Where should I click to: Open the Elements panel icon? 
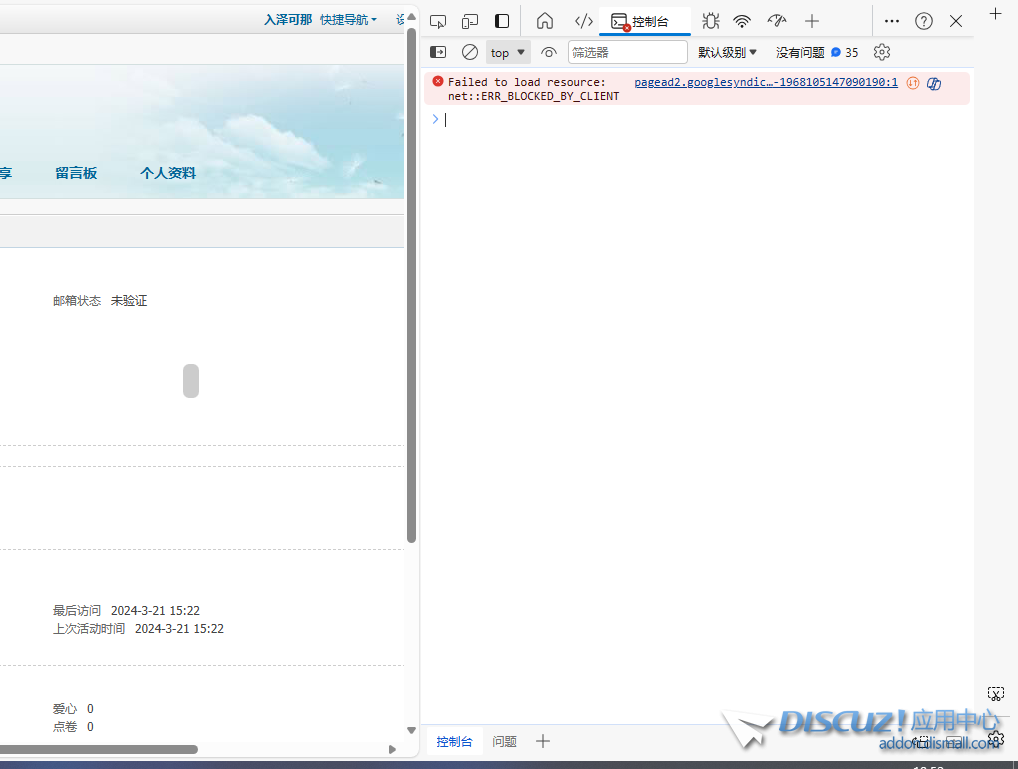click(x=584, y=21)
